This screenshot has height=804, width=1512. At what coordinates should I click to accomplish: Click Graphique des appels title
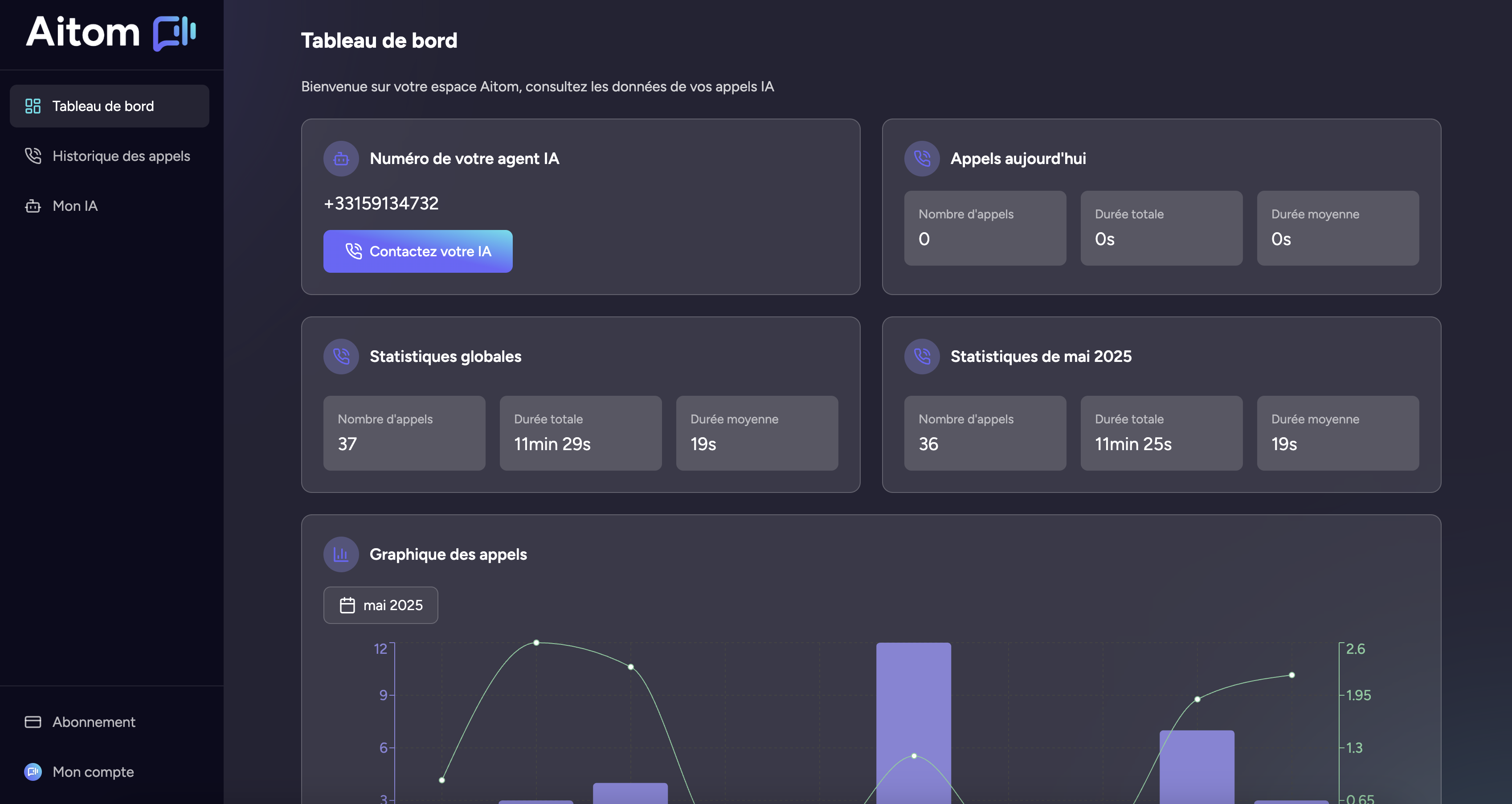pyautogui.click(x=449, y=554)
